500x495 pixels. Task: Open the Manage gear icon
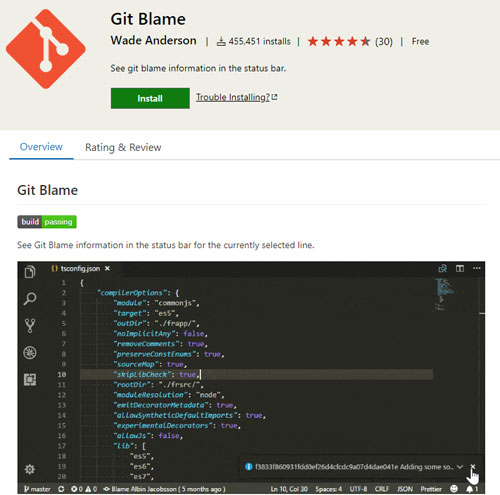coord(30,469)
